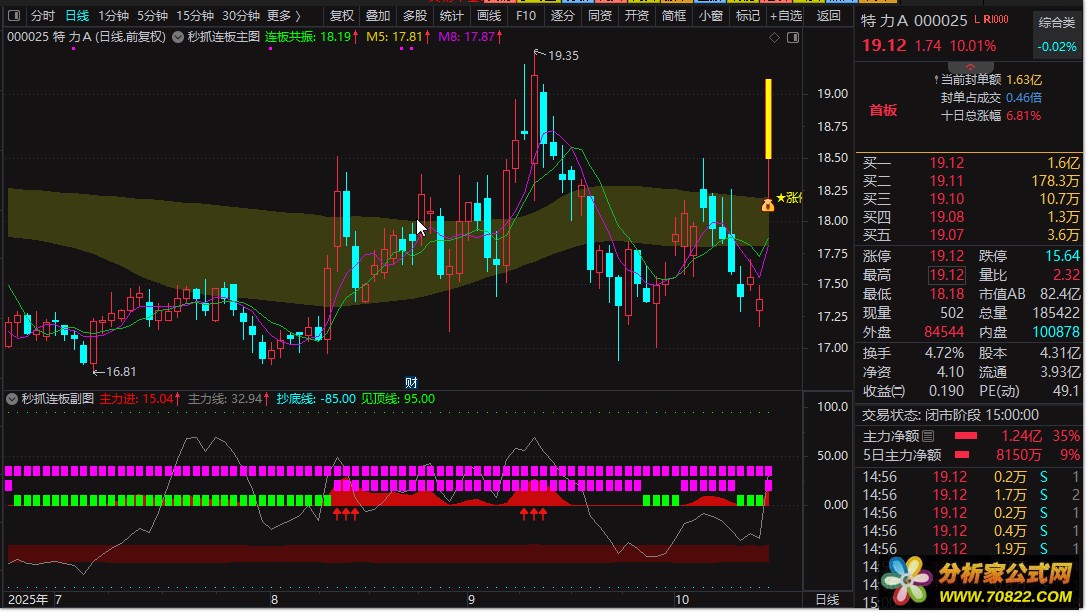
Task: Select the 日线 period tab
Action: [x=77, y=15]
